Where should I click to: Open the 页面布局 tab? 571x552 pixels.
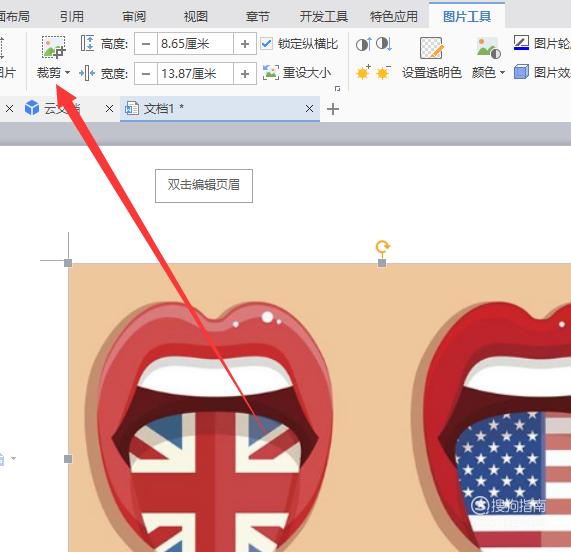[x=15, y=16]
